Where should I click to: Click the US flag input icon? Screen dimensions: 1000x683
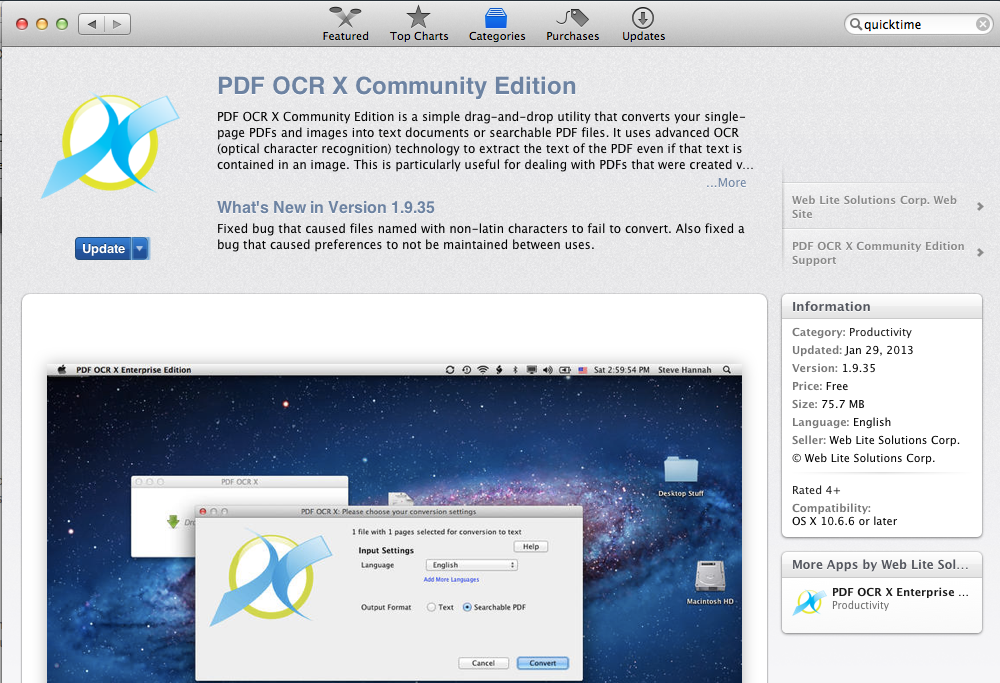tap(582, 370)
